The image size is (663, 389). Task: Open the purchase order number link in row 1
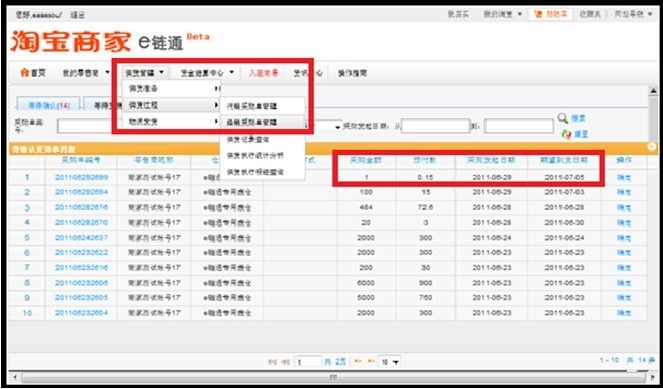click(81, 178)
